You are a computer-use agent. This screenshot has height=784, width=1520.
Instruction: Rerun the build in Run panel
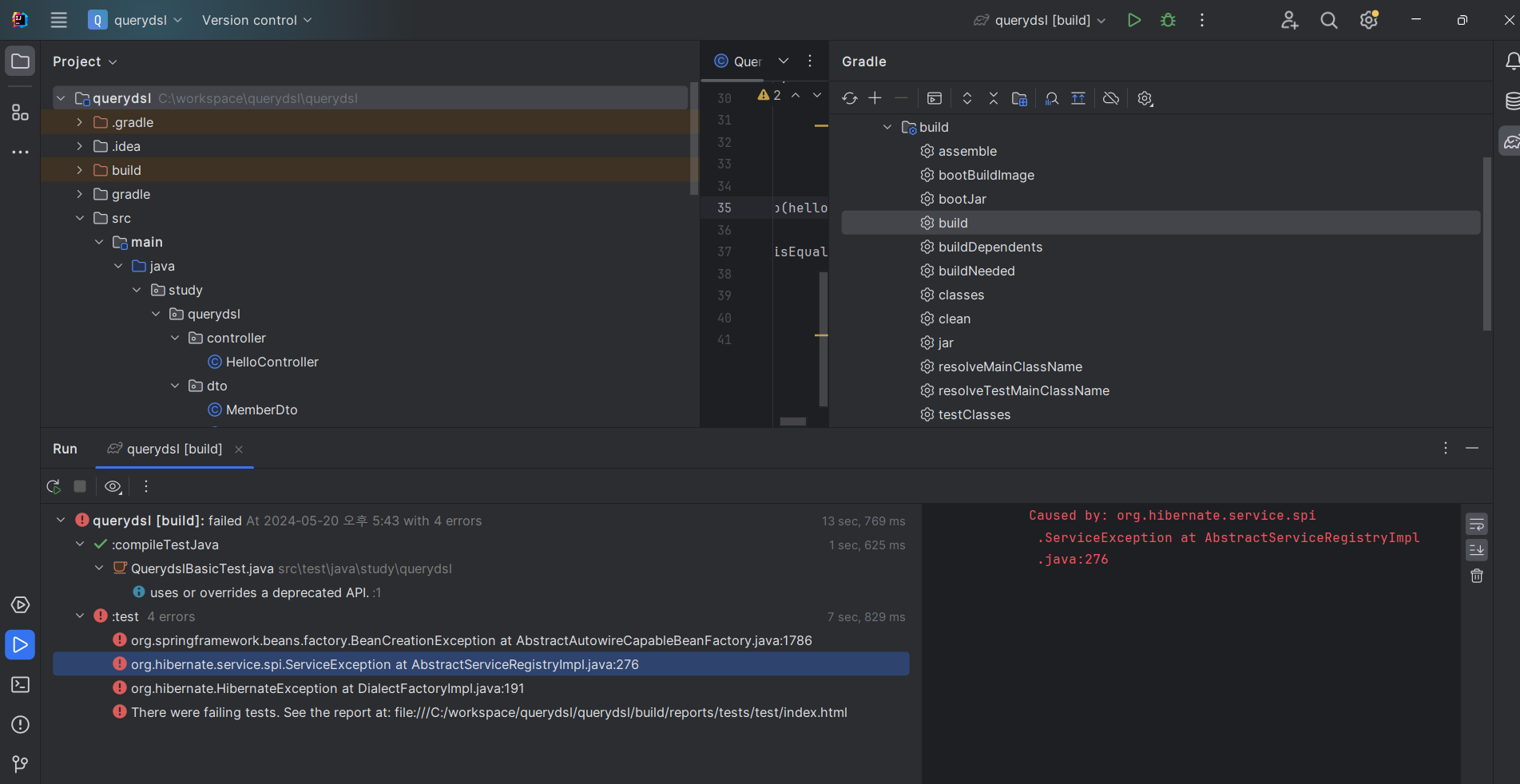click(54, 486)
